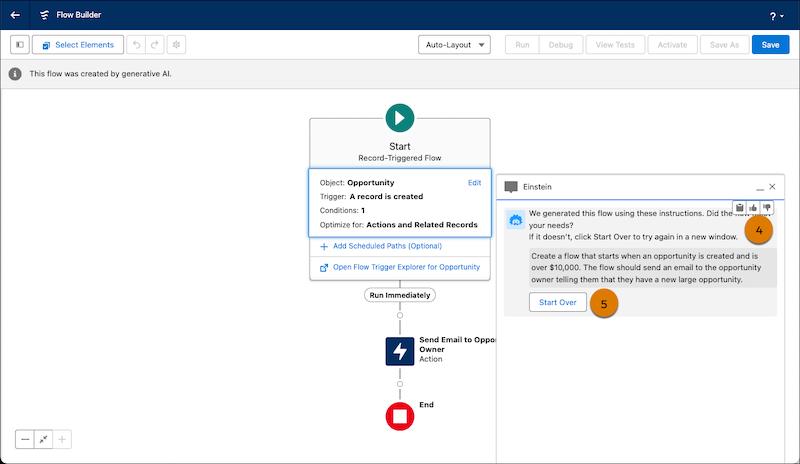The image size is (800, 464).
Task: Click the redo arrow icon
Action: tap(157, 45)
